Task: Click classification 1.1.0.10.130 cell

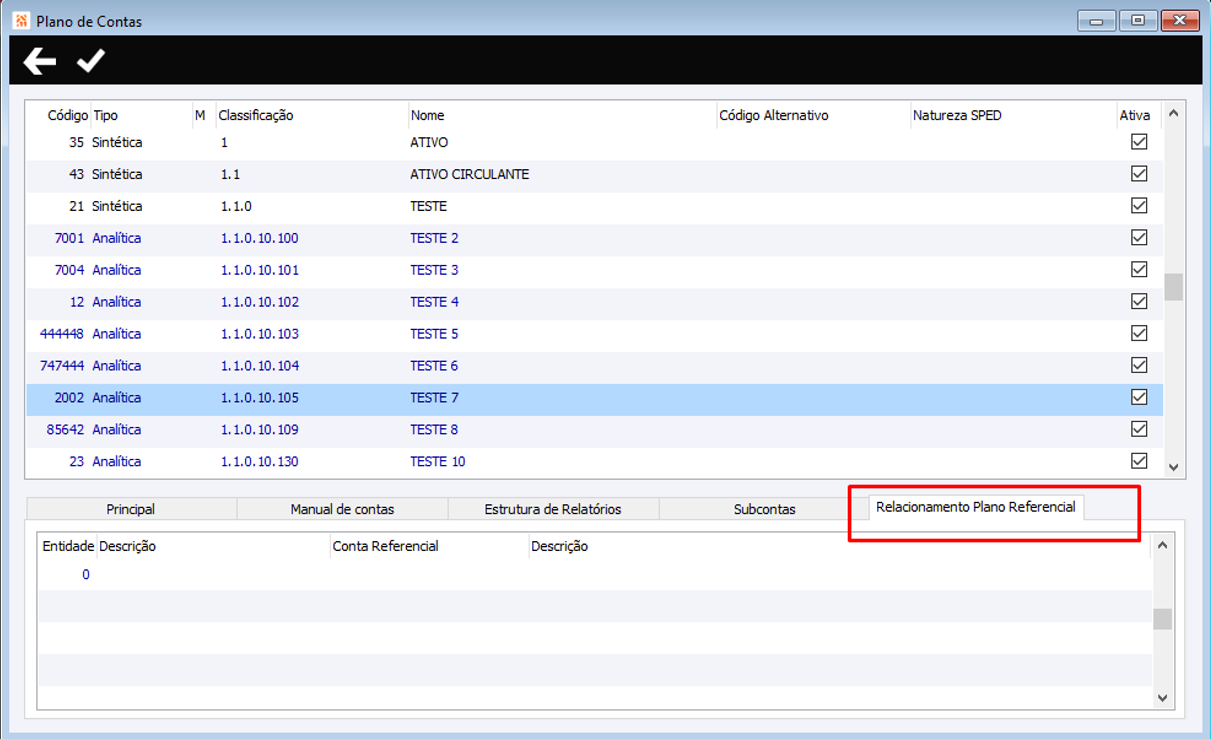Action: [x=260, y=462]
